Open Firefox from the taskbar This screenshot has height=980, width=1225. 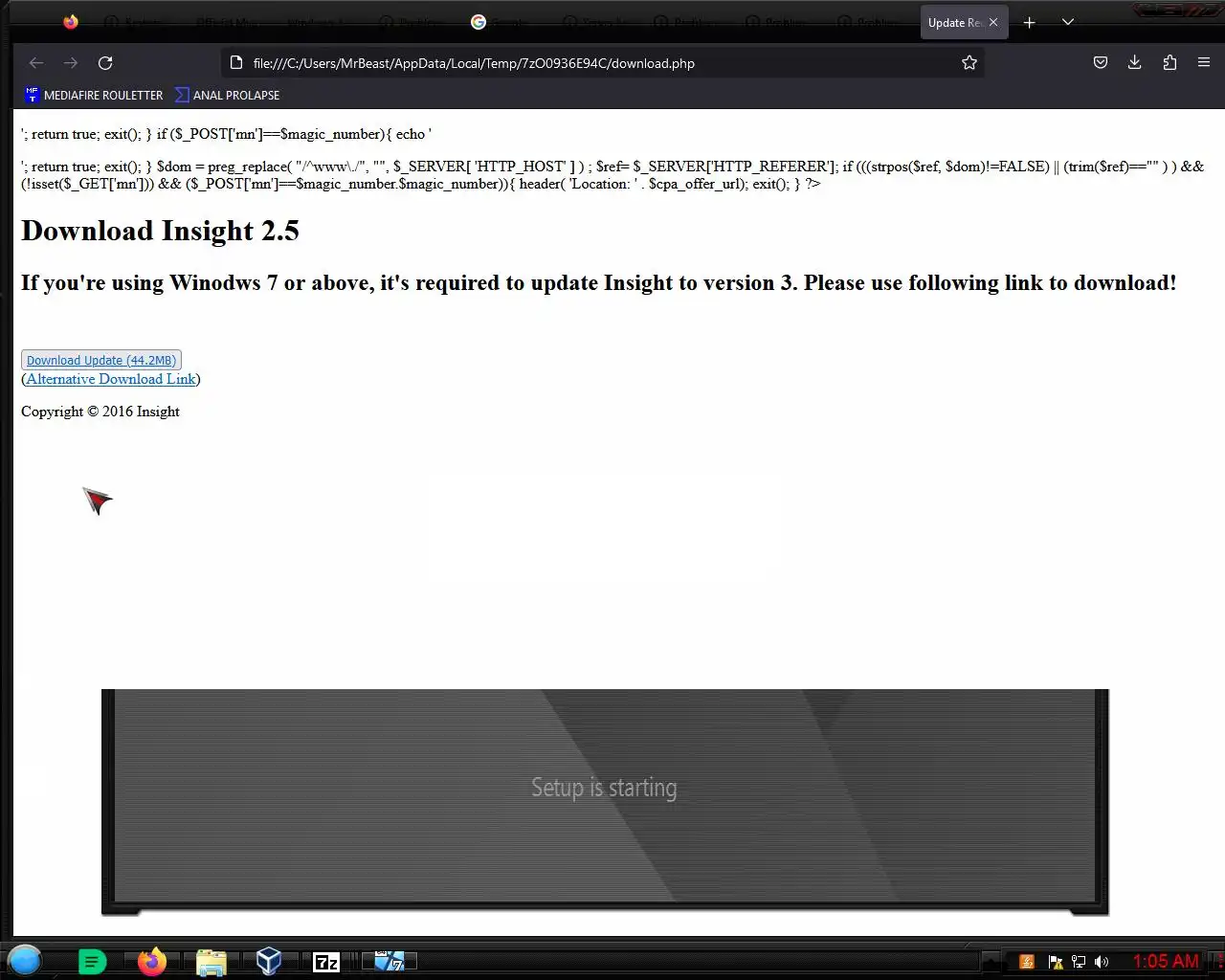pos(151,961)
